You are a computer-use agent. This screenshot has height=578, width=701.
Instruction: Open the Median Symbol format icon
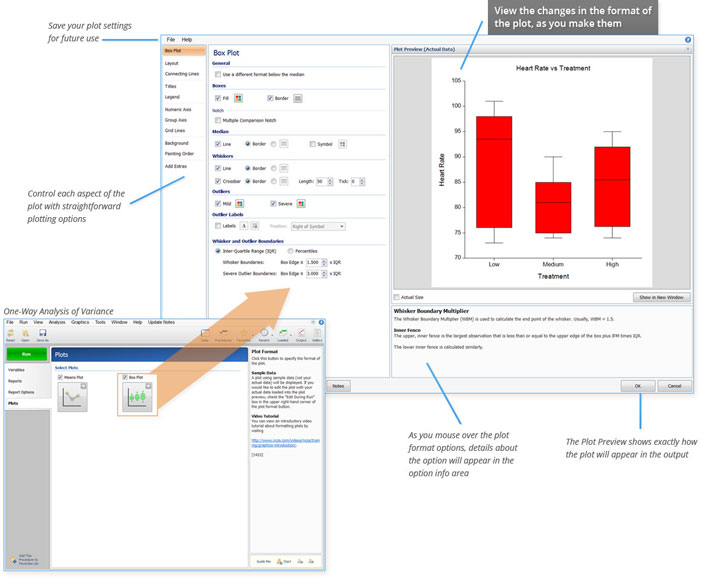coord(343,144)
